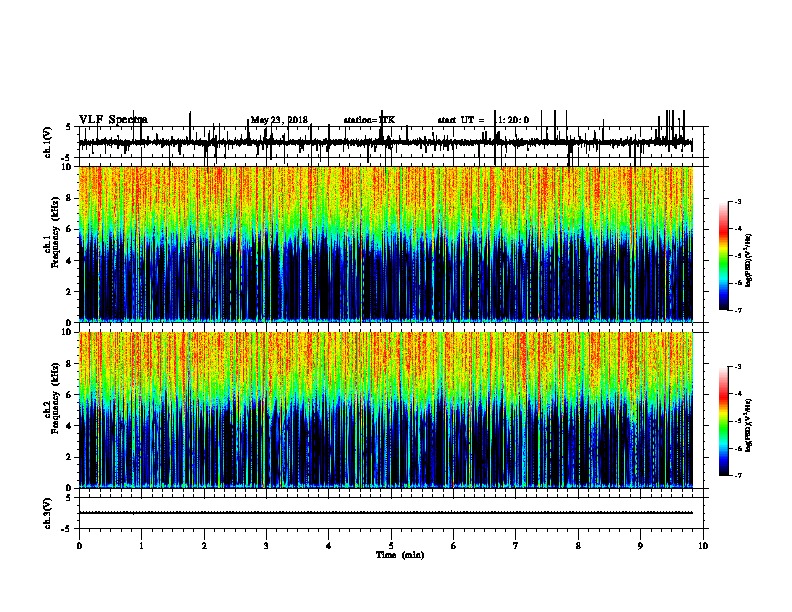Click the "-3" tick on ch.2 color bar

(x=738, y=367)
